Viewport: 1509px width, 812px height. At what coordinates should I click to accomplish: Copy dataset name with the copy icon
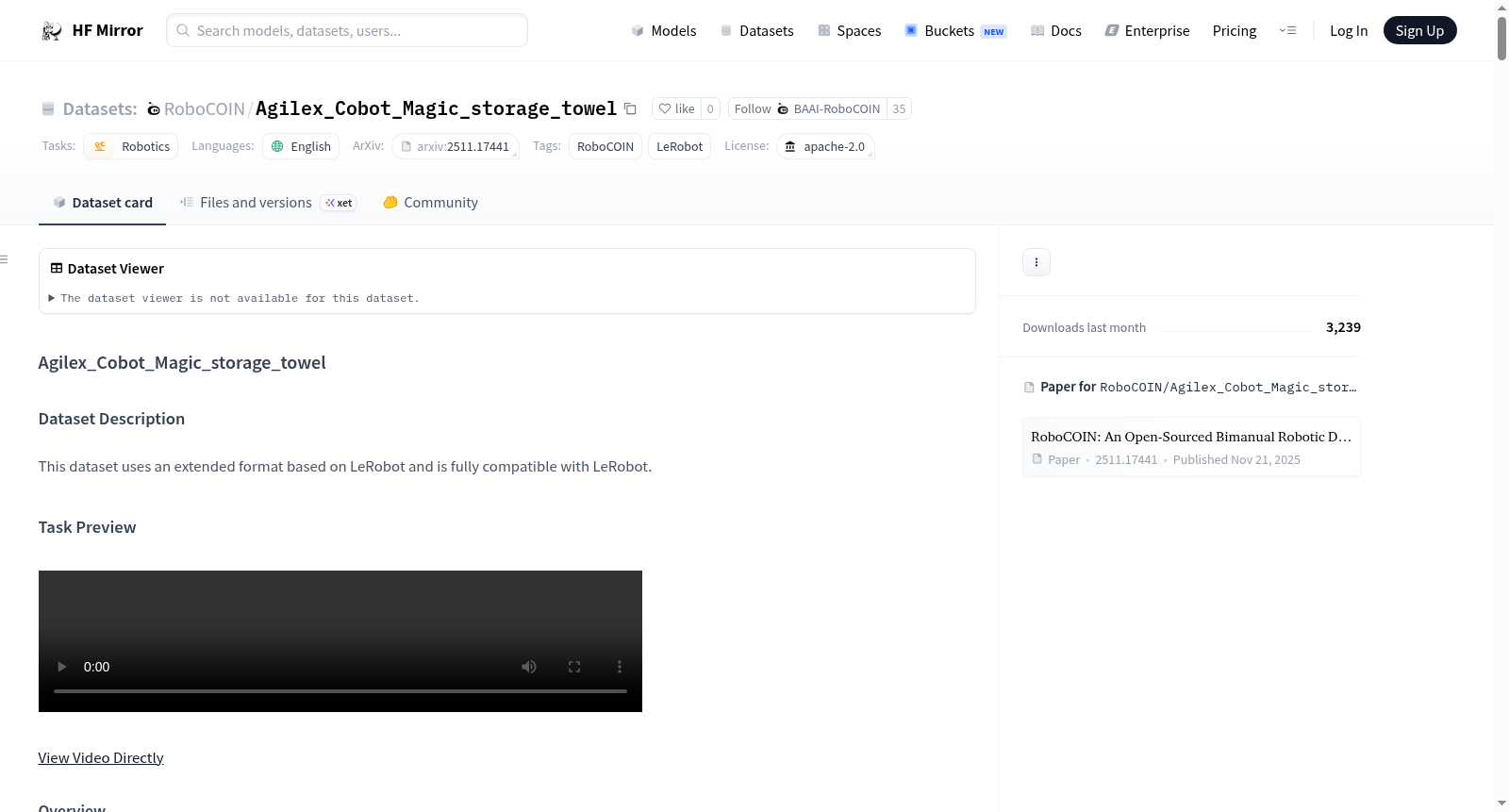[x=630, y=109]
